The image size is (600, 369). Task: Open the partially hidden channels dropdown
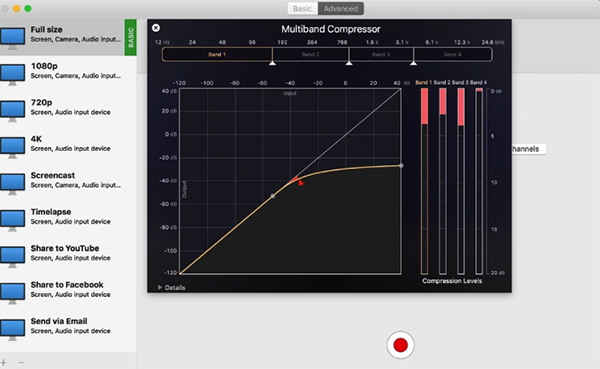pyautogui.click(x=529, y=149)
